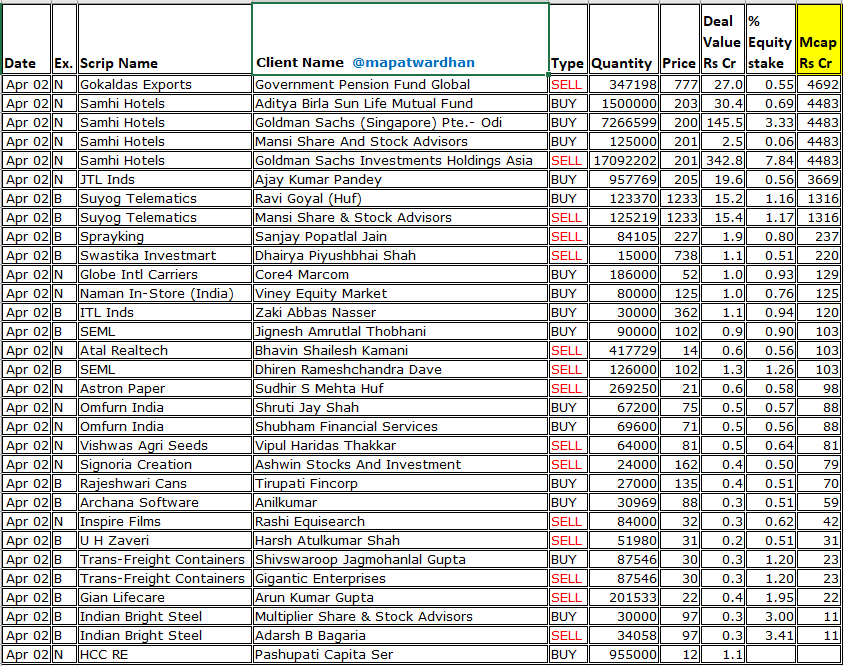Select the Date column header

click(26, 39)
